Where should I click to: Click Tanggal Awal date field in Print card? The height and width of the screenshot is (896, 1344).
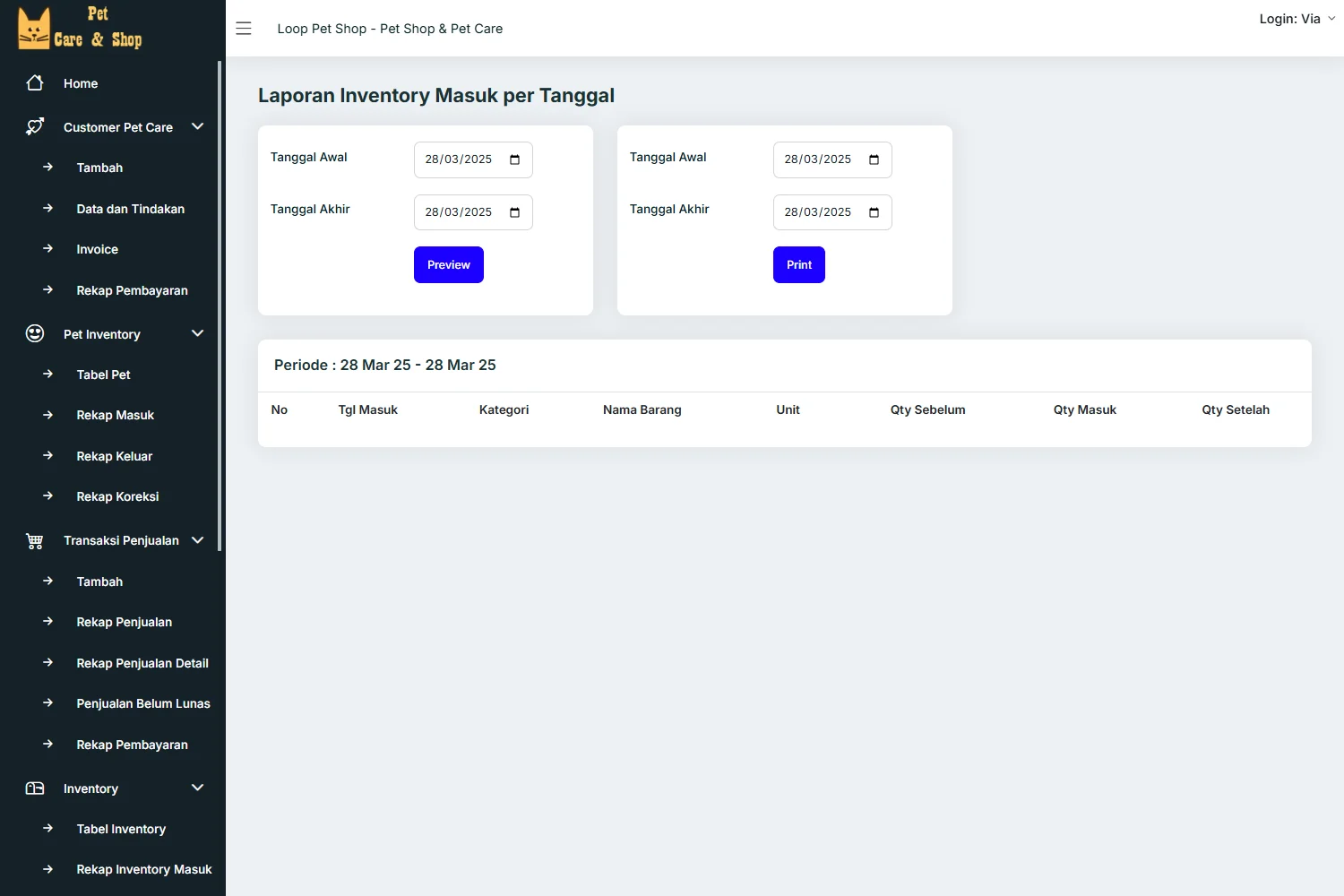[832, 159]
